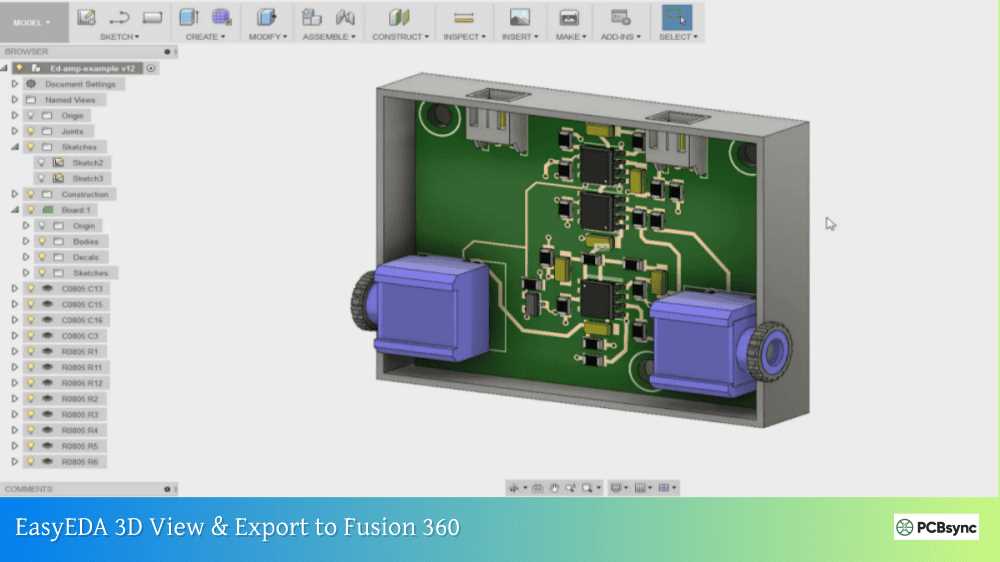Viewport: 1000px width, 562px height.
Task: Click the Add-Ins scripts icon
Action: point(620,17)
